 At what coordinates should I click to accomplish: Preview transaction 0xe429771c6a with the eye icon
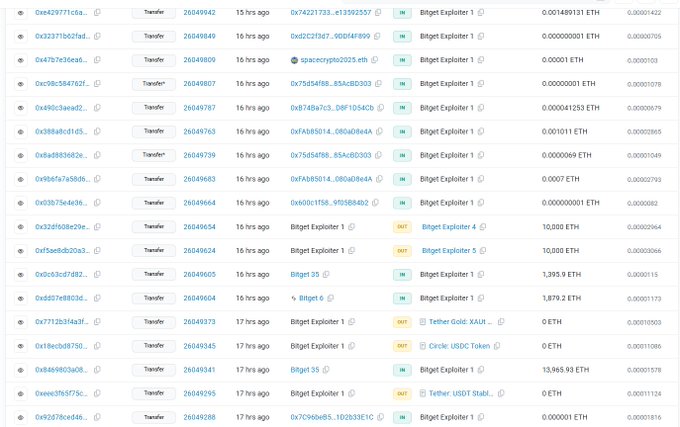coord(20,13)
